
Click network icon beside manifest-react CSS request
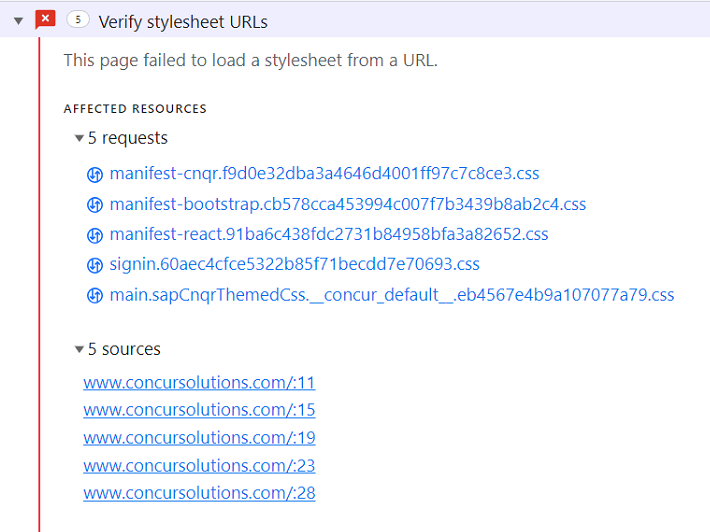[x=95, y=235]
